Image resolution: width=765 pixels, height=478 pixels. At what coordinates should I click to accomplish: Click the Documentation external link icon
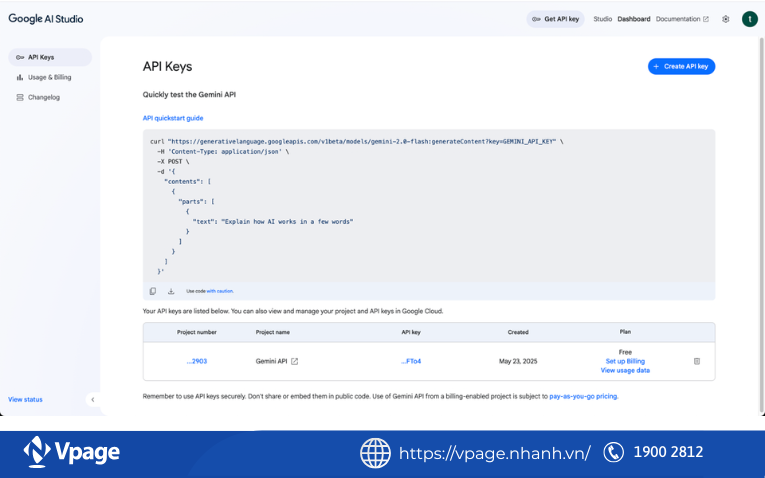coord(706,19)
